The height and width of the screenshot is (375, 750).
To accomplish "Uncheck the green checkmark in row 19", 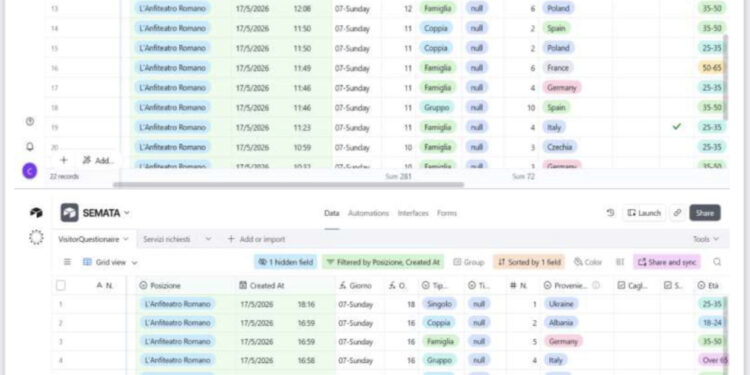I will (x=676, y=127).
